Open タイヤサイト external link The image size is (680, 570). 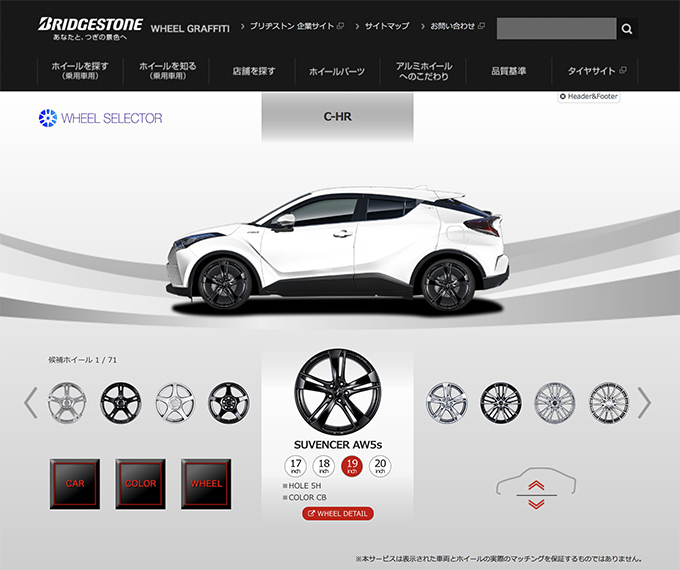[x=596, y=71]
